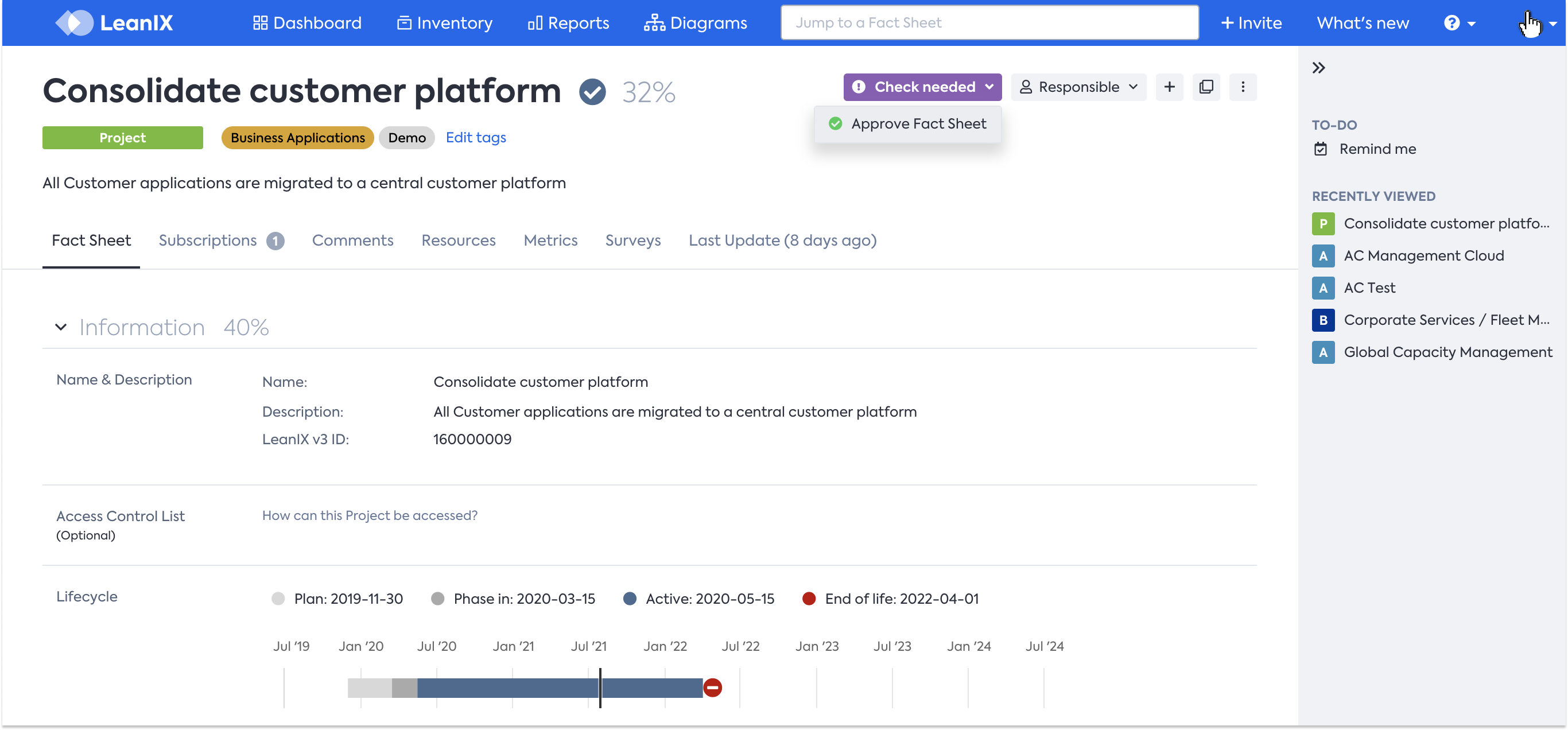Image resolution: width=1568 pixels, height=730 pixels.
Task: Click the plus icon next to Responsible
Action: [x=1169, y=87]
